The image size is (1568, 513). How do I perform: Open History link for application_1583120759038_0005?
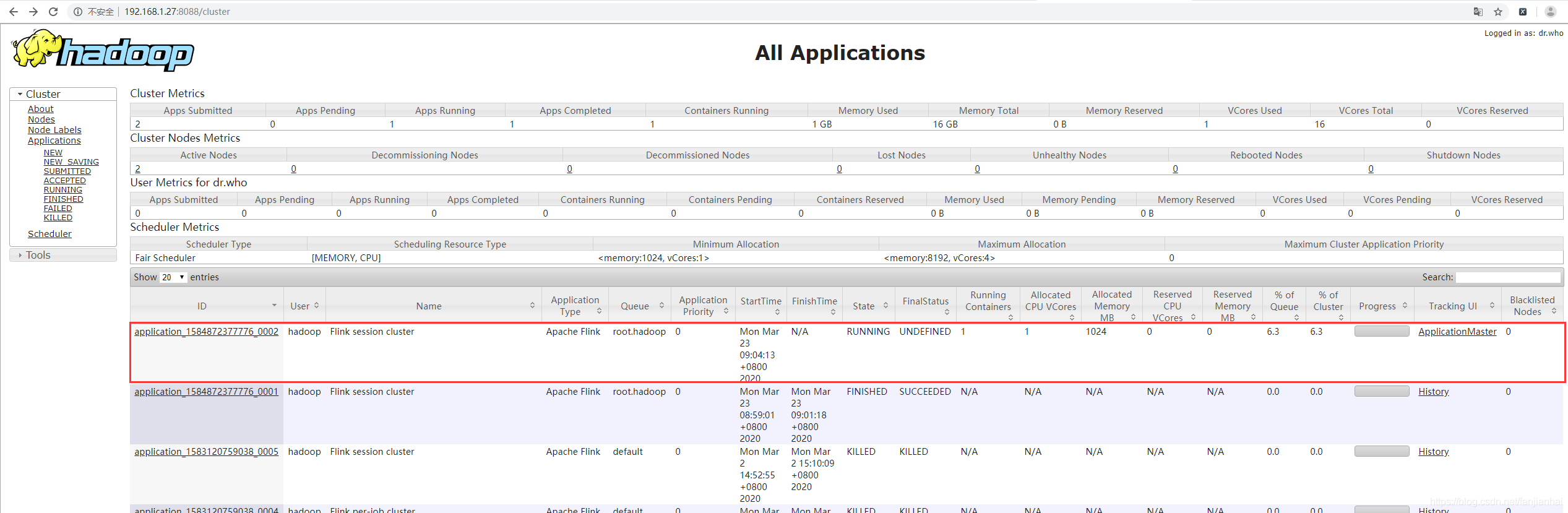tap(1434, 452)
